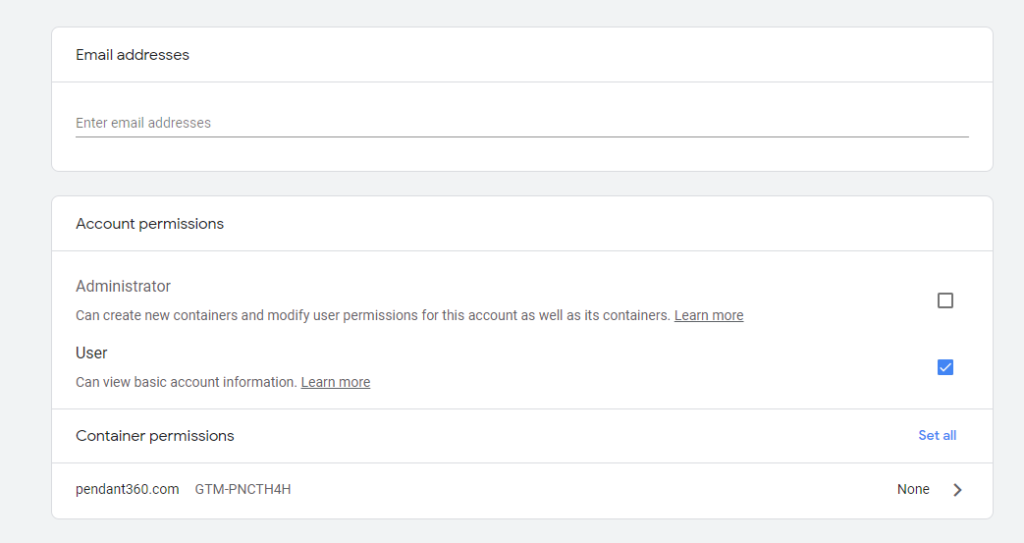Viewport: 1024px width, 543px height.
Task: Click the Administrator label text
Action: (123, 286)
